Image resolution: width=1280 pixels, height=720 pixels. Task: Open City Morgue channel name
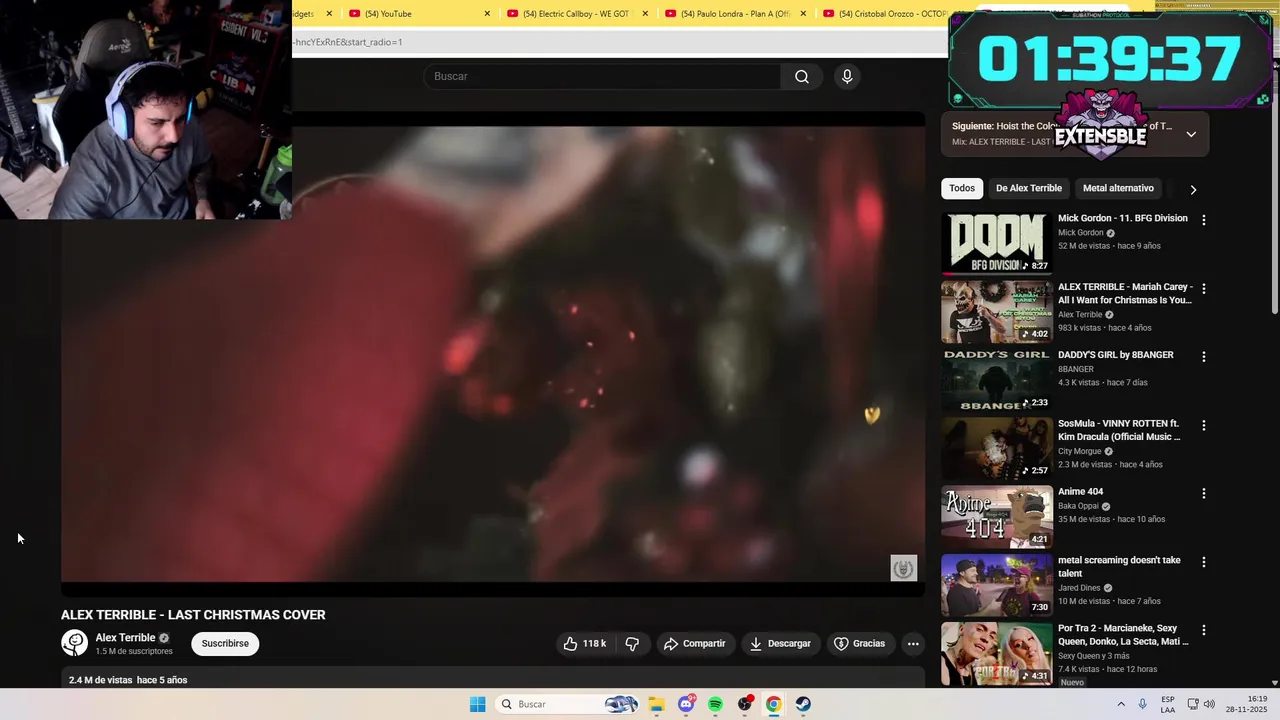(x=1080, y=451)
